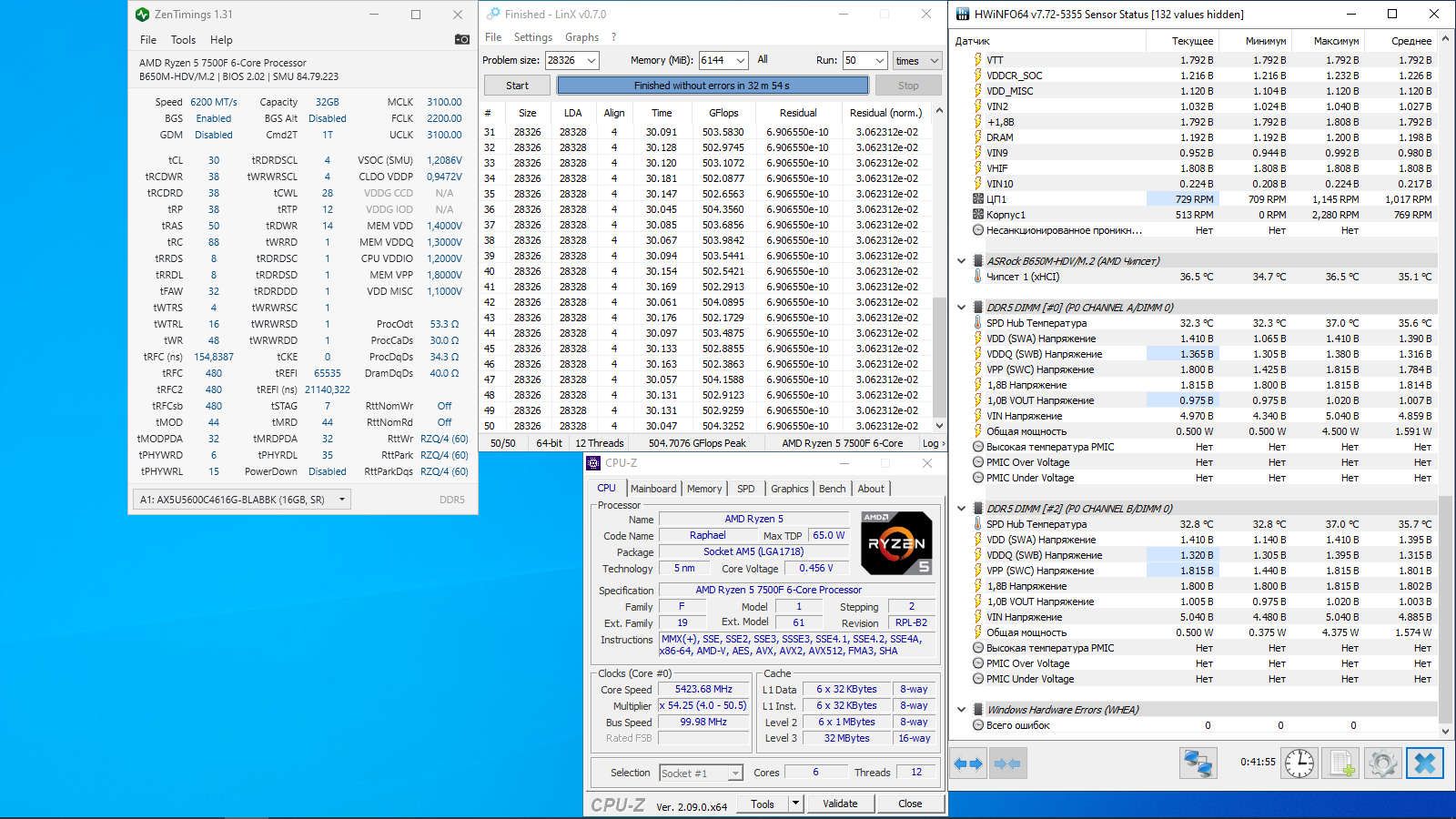Open ZenTimings DIMM module selector
This screenshot has width=1456, height=819.
click(x=241, y=500)
